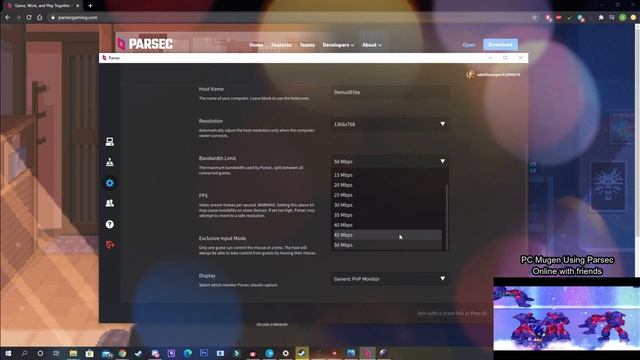The width and height of the screenshot is (640, 360).
Task: Choose 30 Mbps from bandwidth list
Action: [x=387, y=205]
